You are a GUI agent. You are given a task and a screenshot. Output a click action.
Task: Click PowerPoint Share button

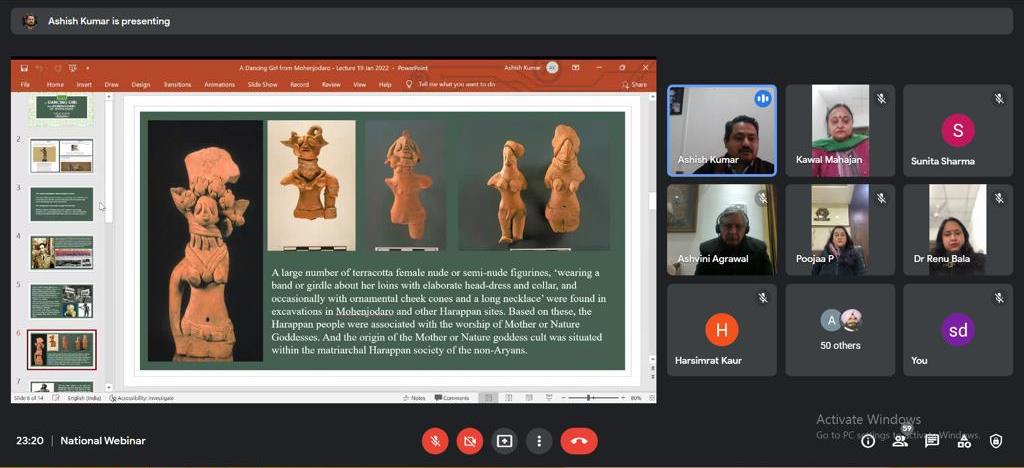(x=634, y=84)
